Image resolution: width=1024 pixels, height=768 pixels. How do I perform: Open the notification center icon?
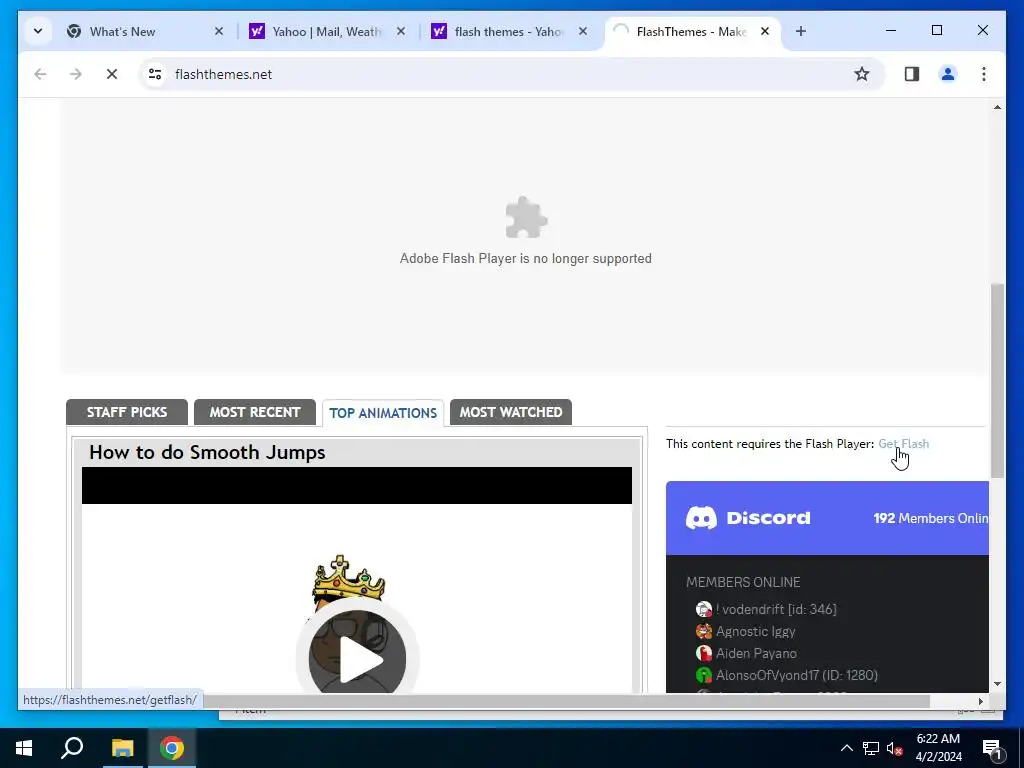tap(992, 748)
